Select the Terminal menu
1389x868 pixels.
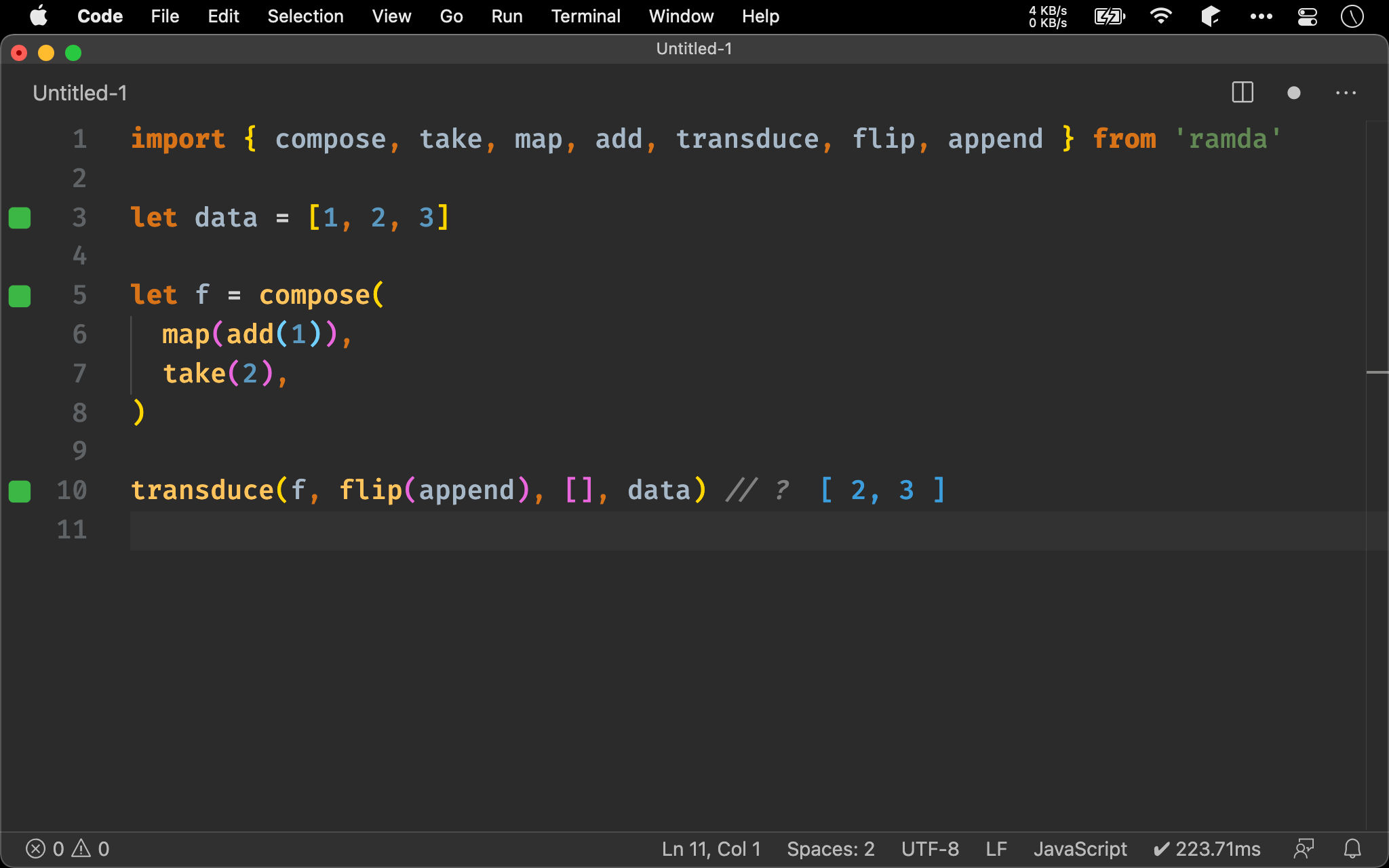tap(583, 15)
